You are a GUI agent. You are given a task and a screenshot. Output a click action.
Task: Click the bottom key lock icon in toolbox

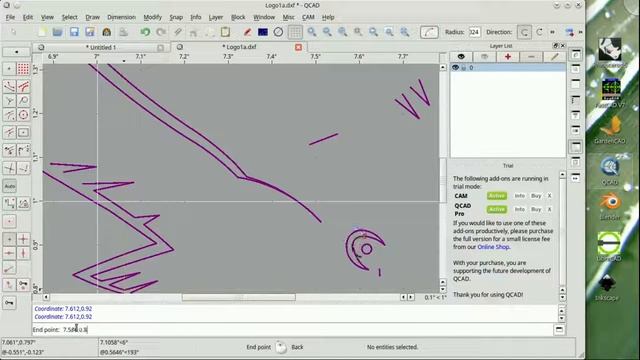9,303
